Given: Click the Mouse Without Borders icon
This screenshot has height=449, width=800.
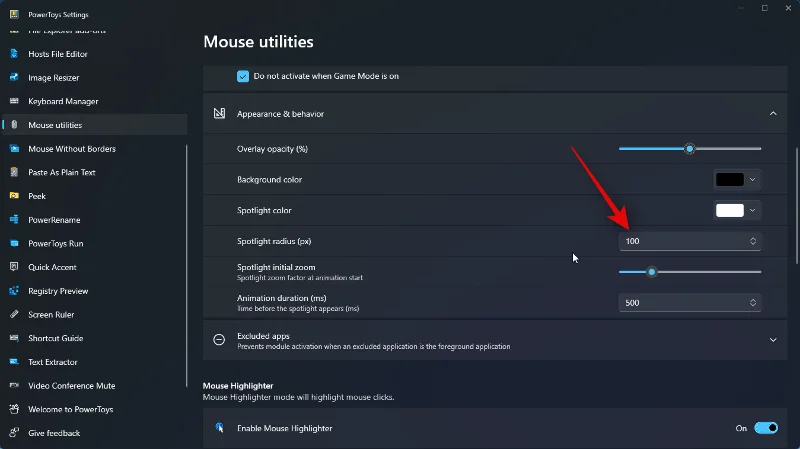Looking at the screenshot, I should click(x=14, y=149).
